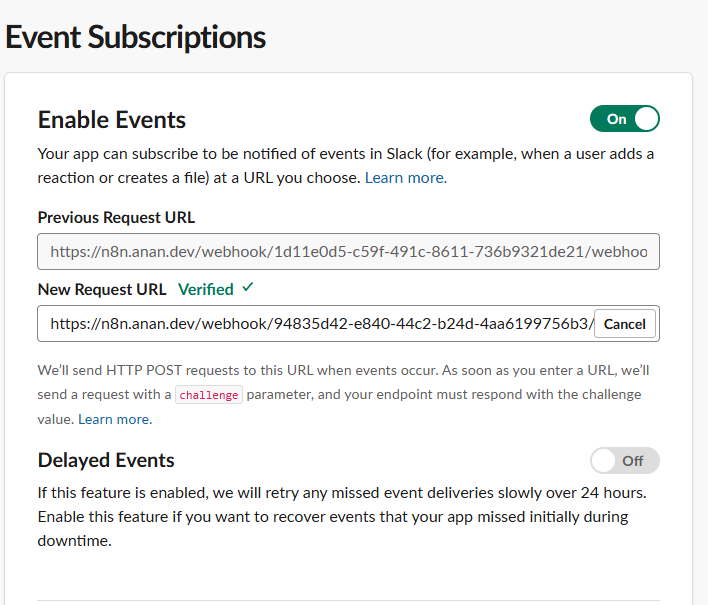Turn off the Enable Events toggle
The height and width of the screenshot is (605, 708).
(625, 119)
